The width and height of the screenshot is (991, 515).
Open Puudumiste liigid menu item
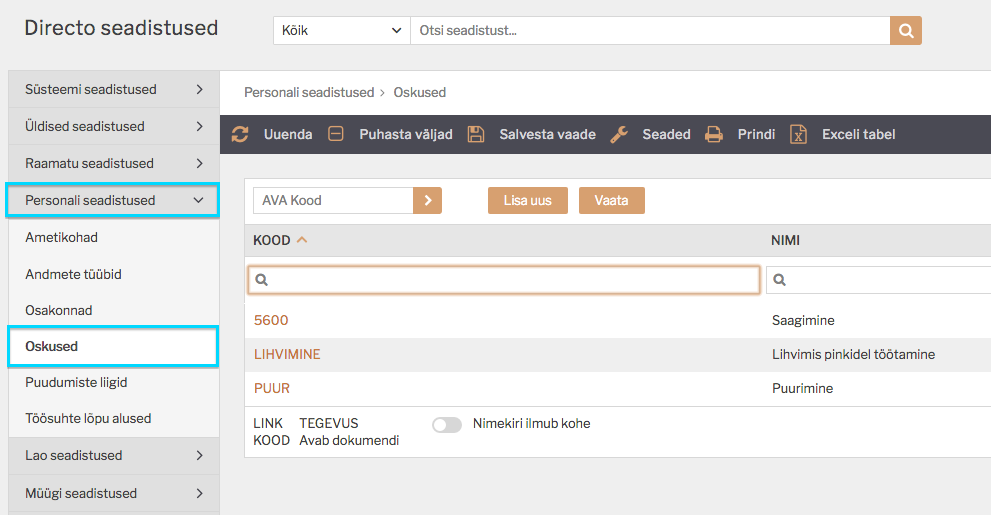point(76,382)
